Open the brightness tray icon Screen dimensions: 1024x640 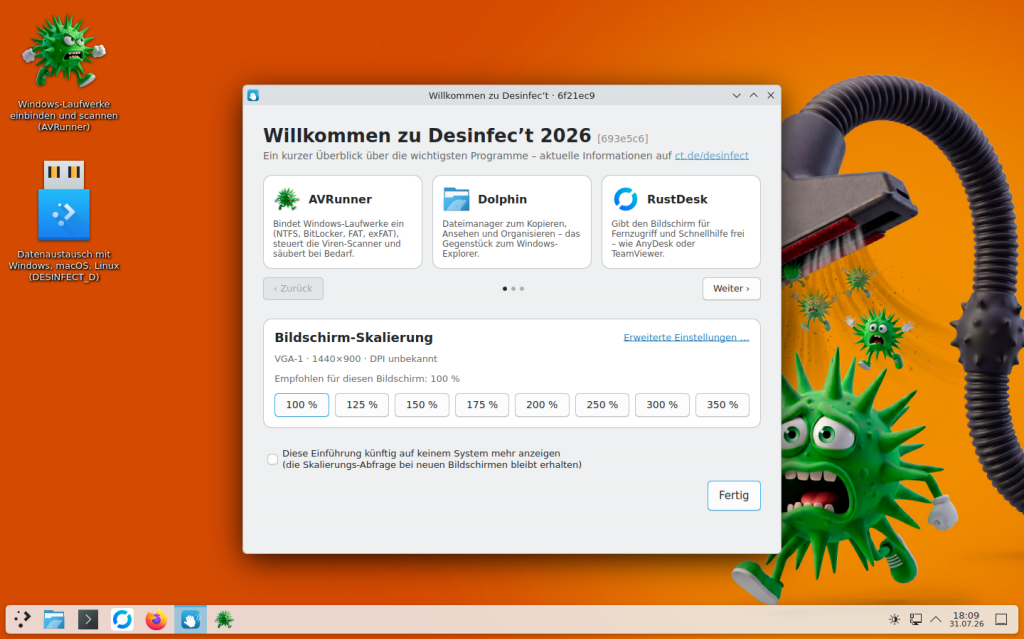tap(895, 619)
